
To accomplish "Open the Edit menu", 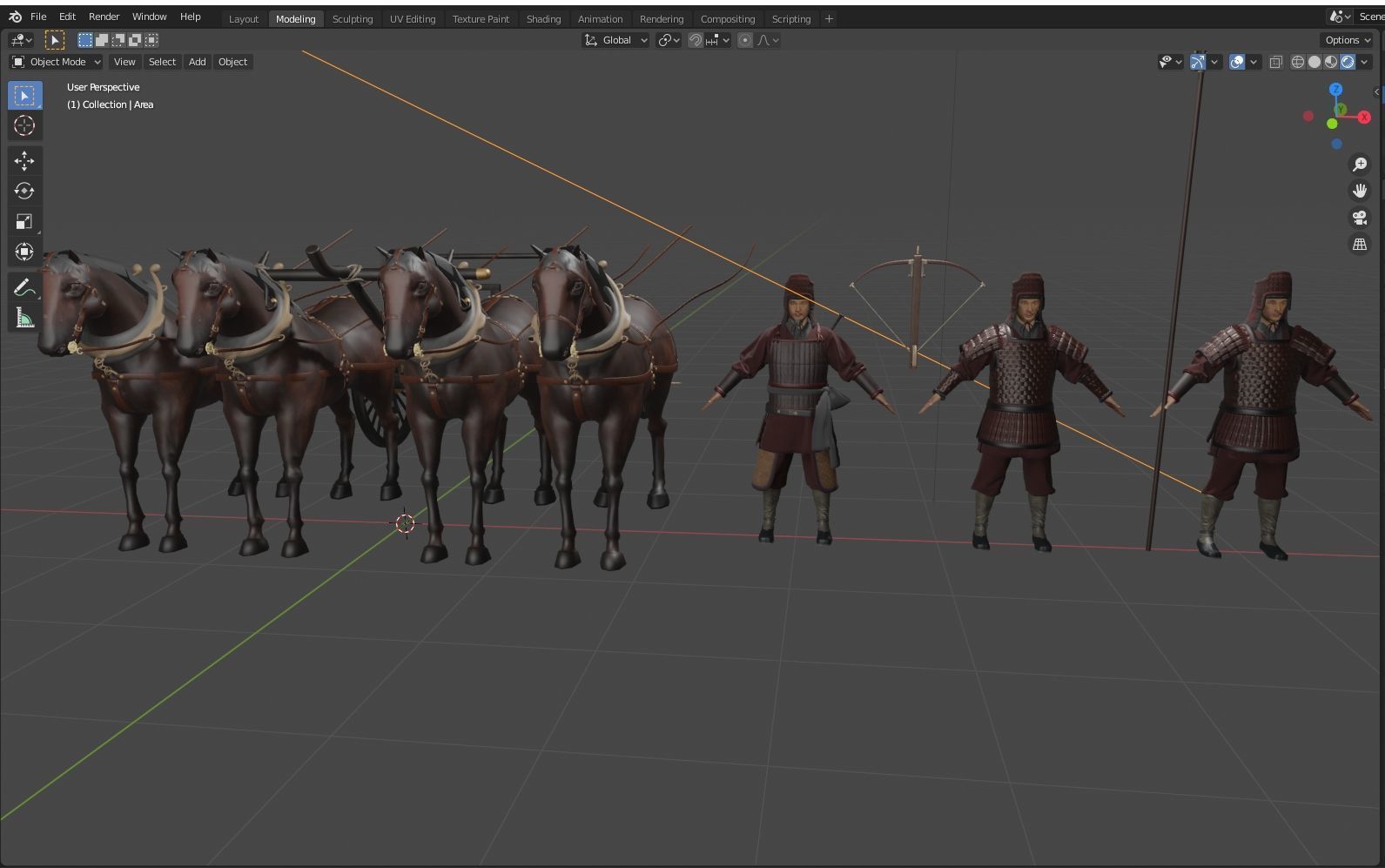I will (x=67, y=17).
